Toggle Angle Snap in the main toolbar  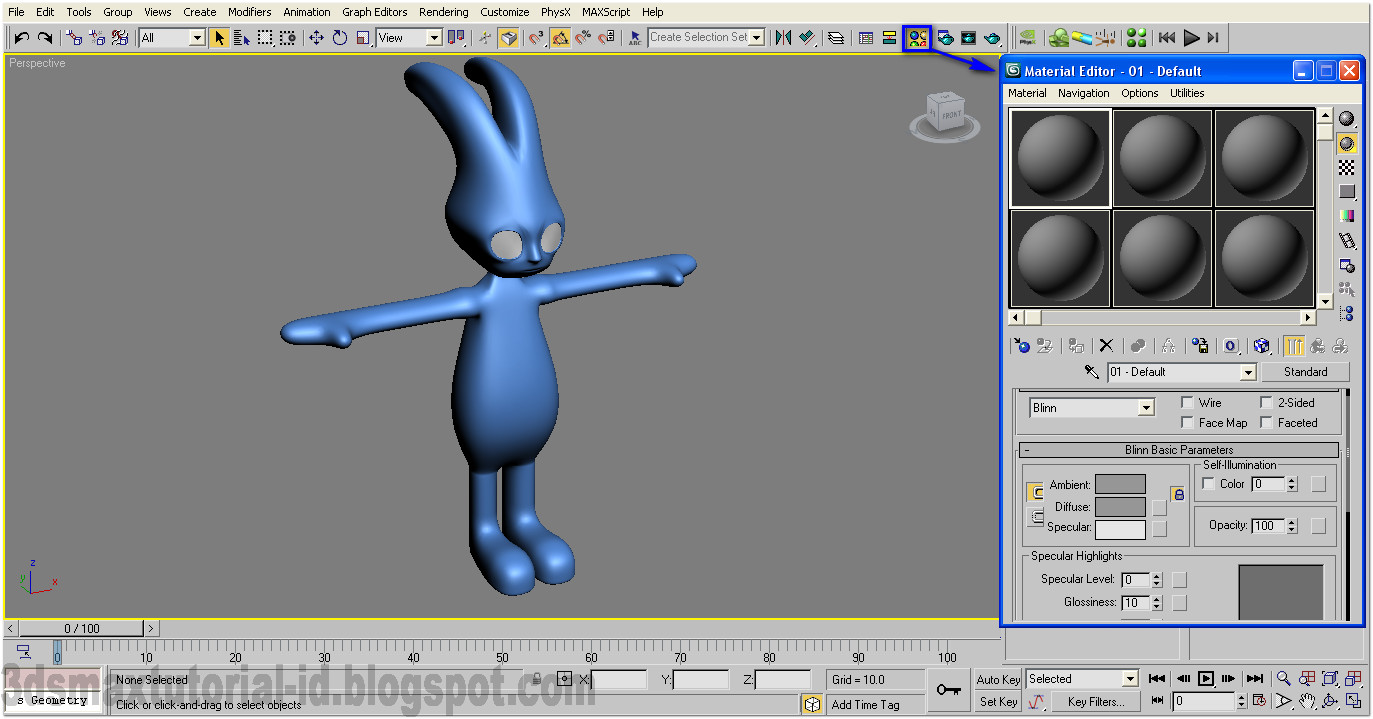point(560,38)
